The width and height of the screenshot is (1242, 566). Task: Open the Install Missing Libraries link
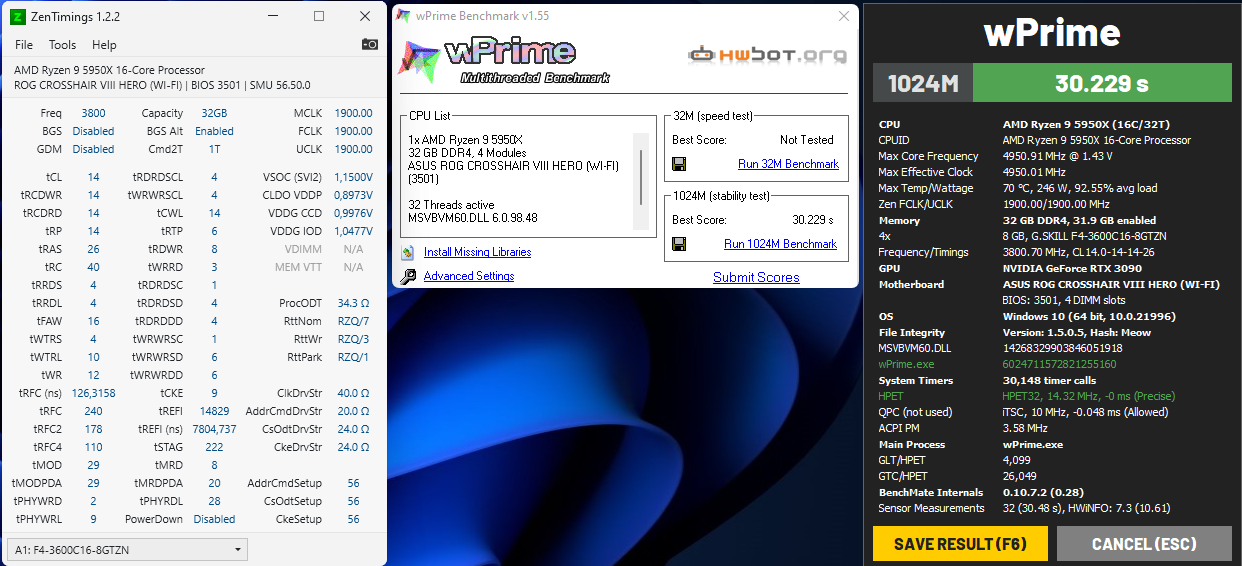coord(477,253)
